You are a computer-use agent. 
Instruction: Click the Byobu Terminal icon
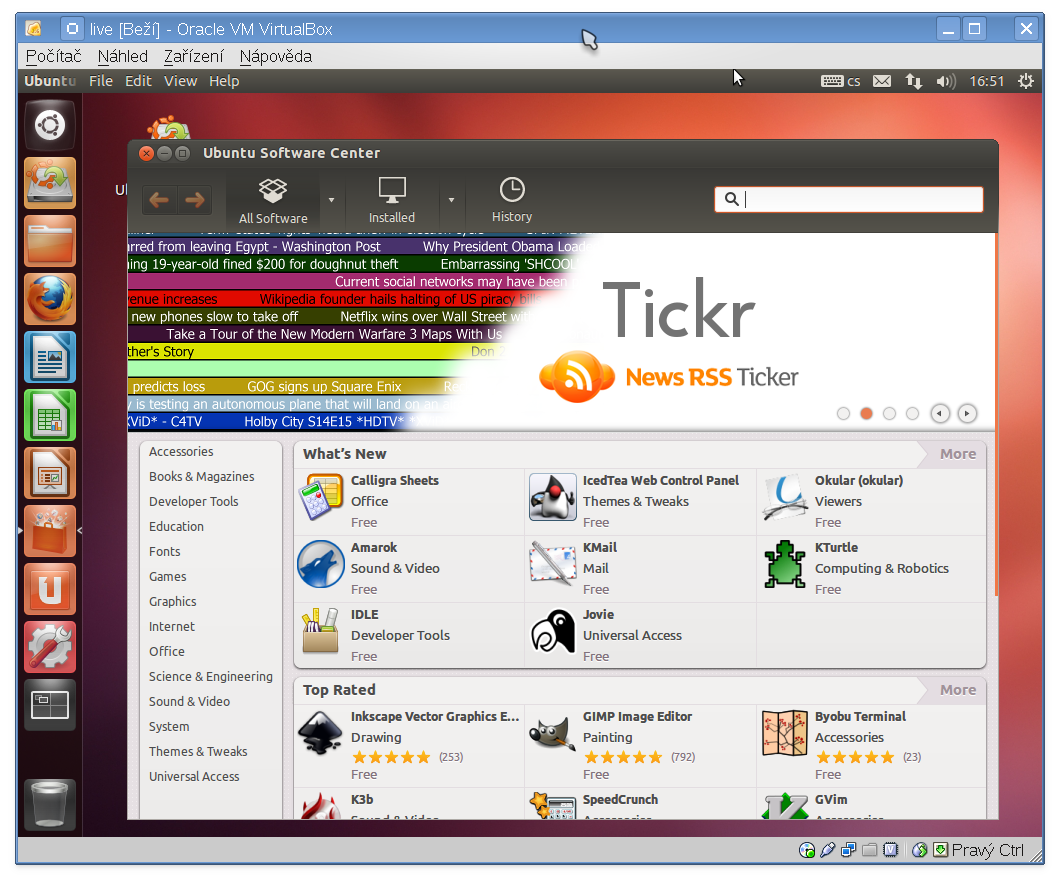coord(784,732)
